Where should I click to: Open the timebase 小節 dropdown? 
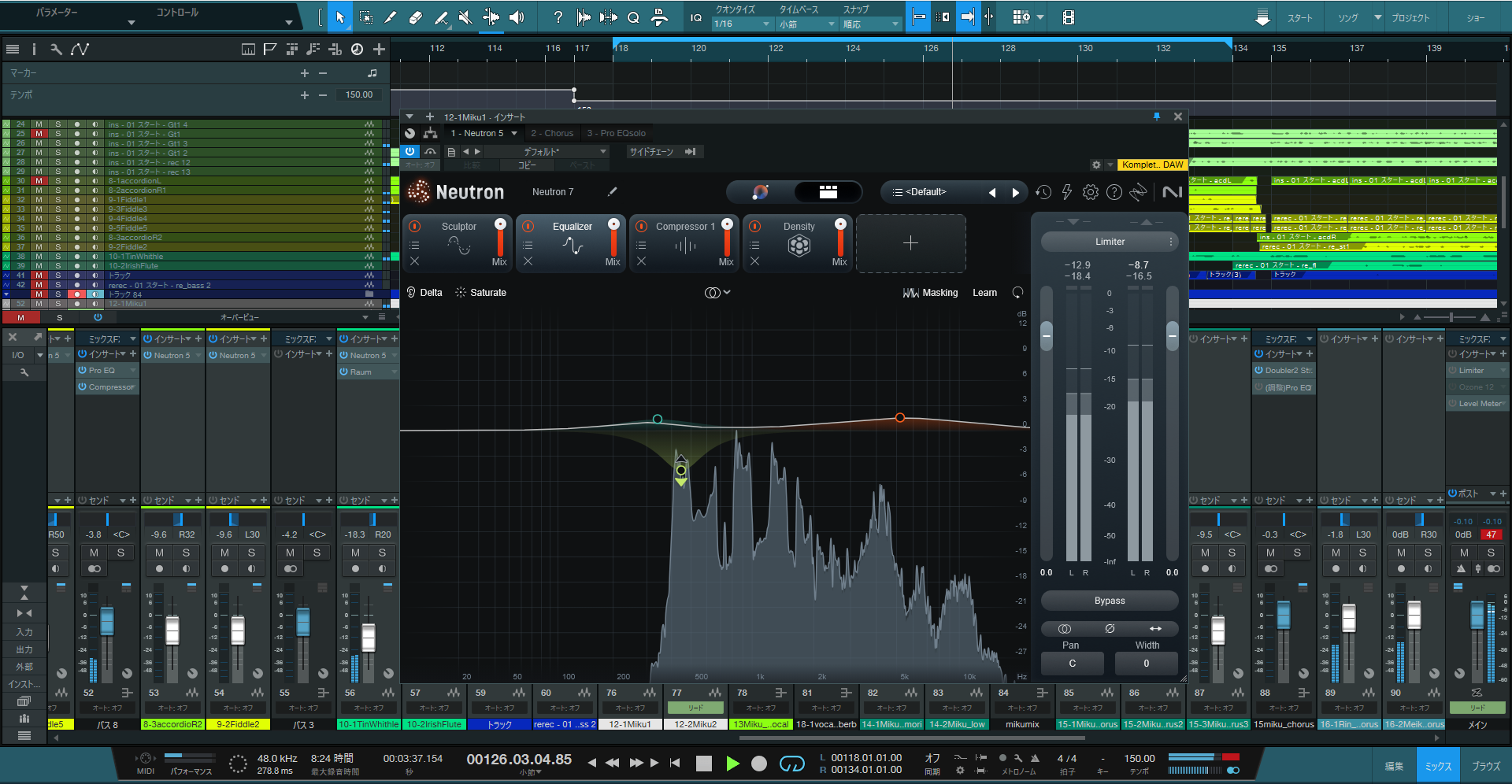[806, 24]
